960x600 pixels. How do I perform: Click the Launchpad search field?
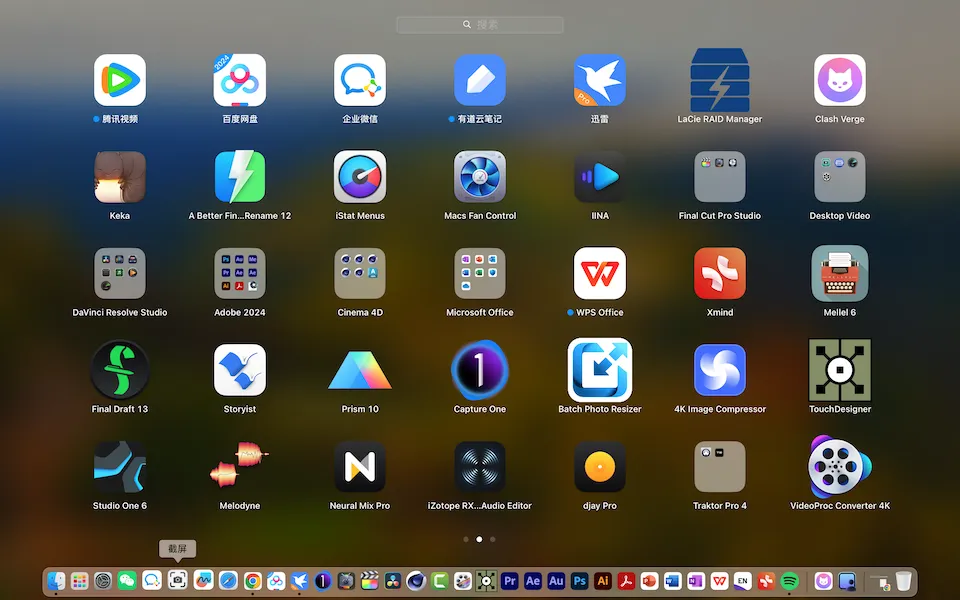(480, 25)
